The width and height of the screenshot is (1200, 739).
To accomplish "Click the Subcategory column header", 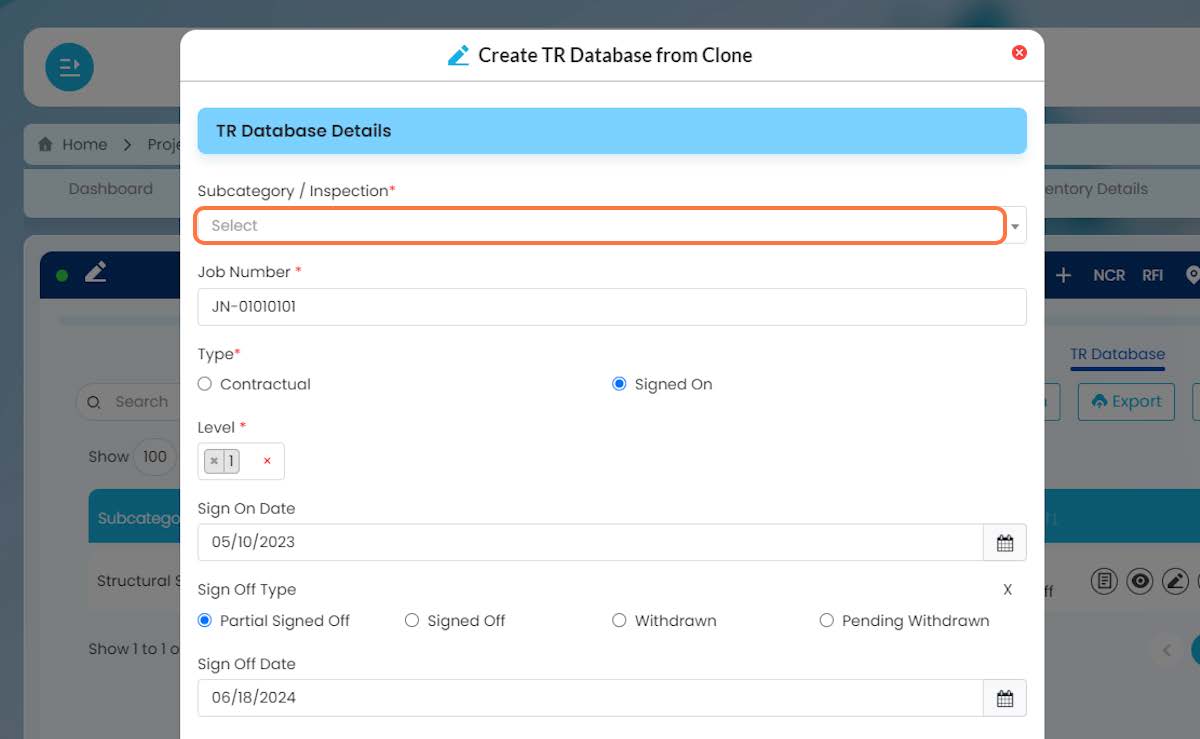I will coord(138,519).
